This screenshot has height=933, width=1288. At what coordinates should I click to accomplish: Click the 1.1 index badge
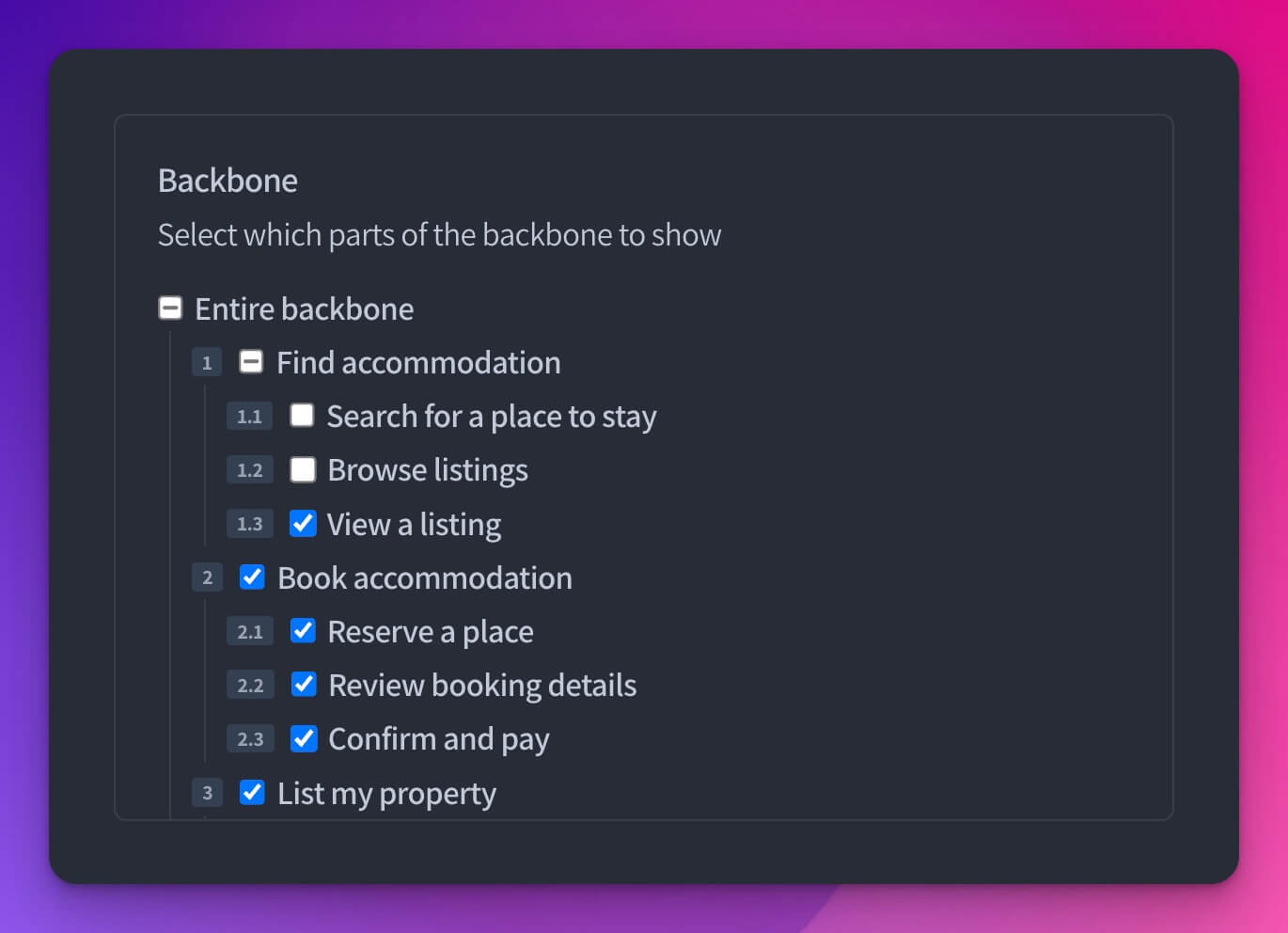(x=249, y=416)
